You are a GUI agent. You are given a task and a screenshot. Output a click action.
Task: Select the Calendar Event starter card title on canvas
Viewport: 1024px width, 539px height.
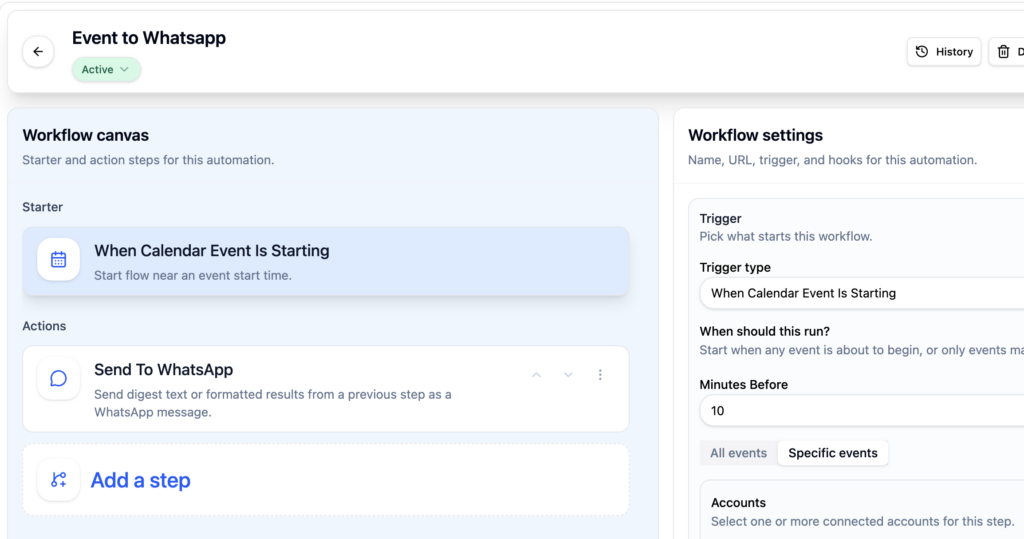pos(211,251)
